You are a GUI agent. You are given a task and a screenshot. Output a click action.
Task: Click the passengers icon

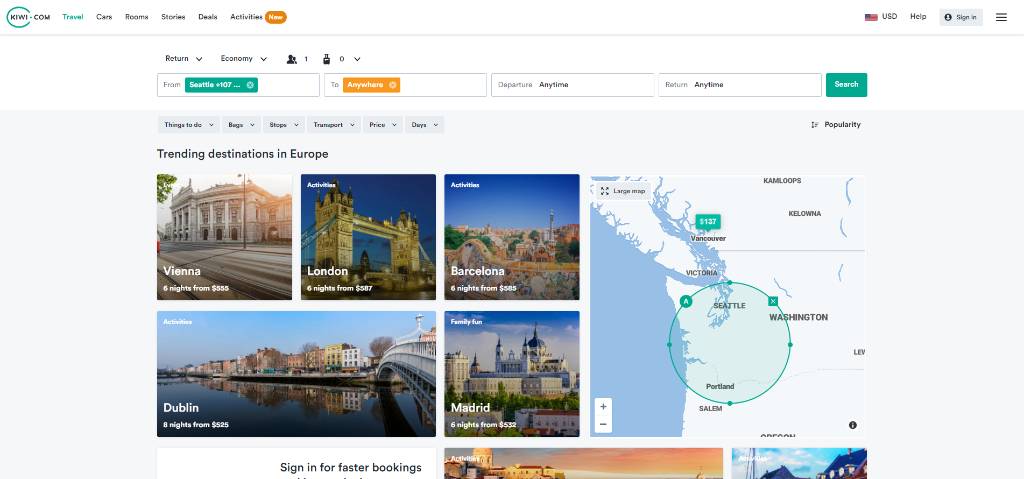[292, 59]
